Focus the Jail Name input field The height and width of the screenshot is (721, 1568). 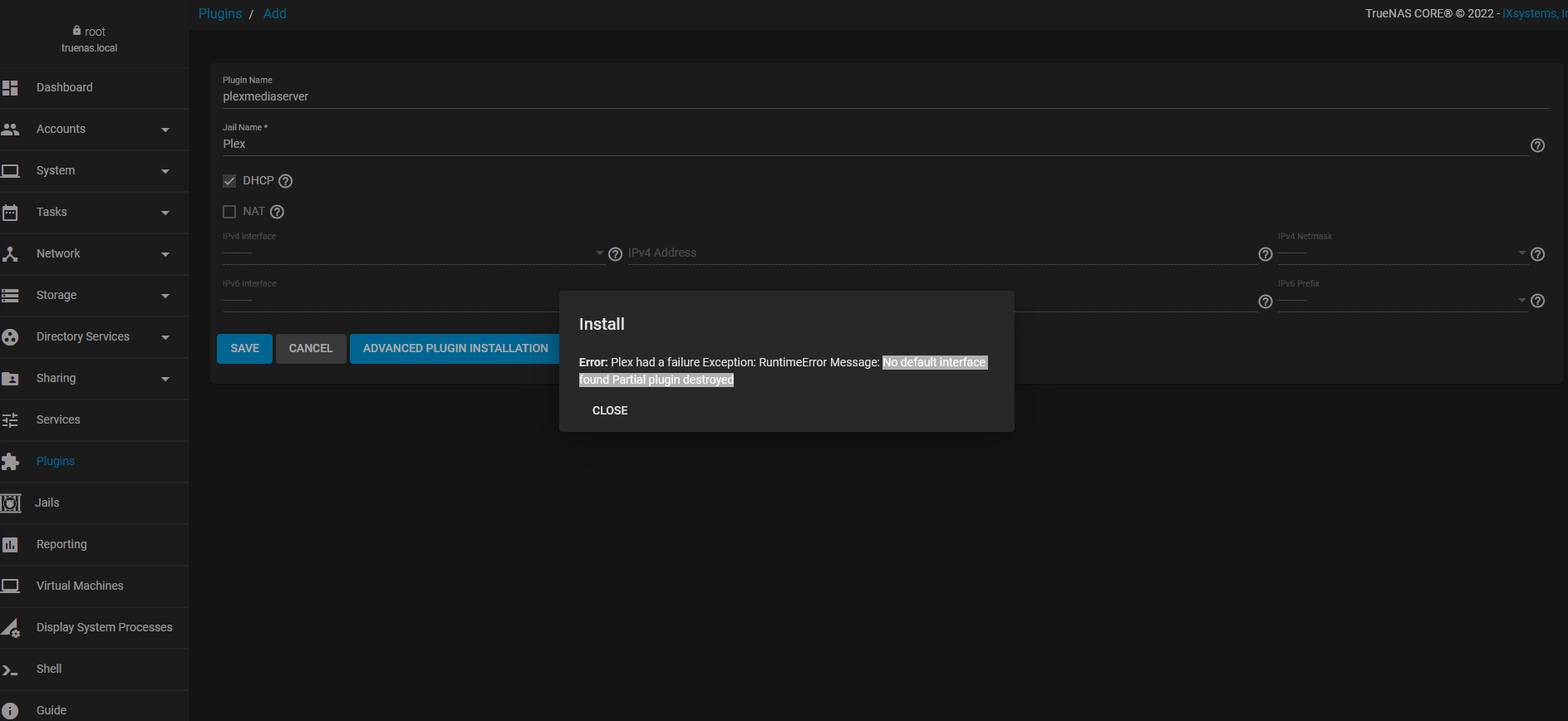pos(875,144)
